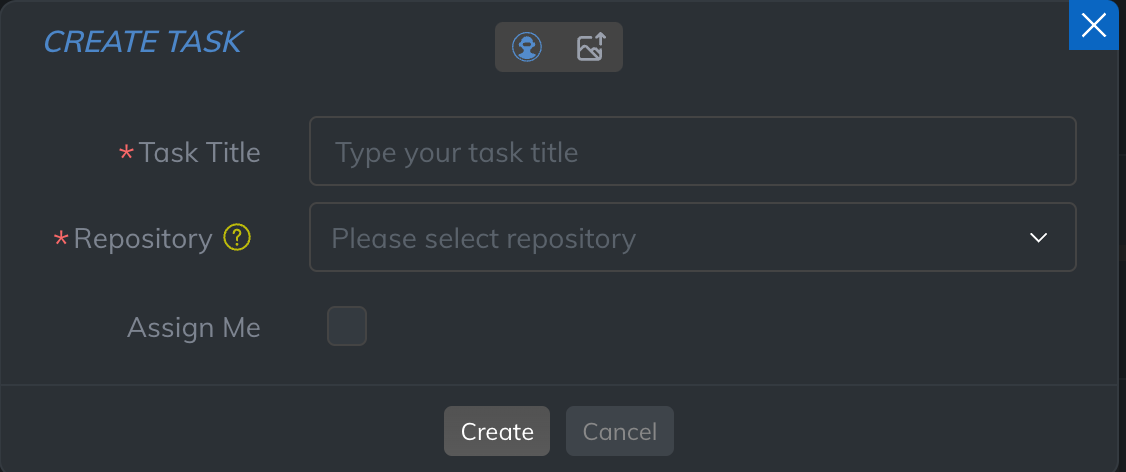Click the red asterisk beside Task Title
This screenshot has height=472, width=1126.
click(x=126, y=153)
